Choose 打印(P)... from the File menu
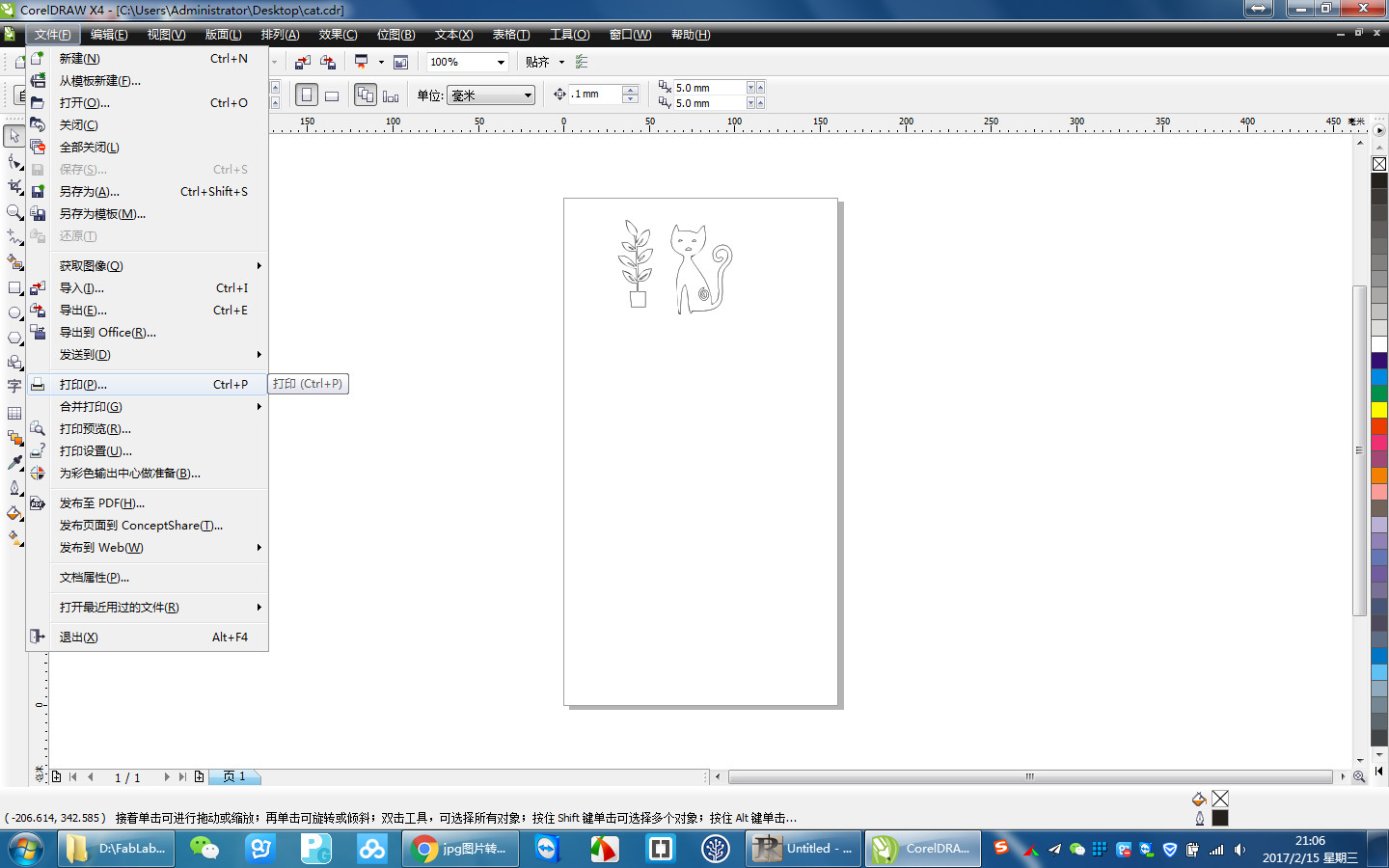Image resolution: width=1389 pixels, height=868 pixels. click(x=147, y=384)
